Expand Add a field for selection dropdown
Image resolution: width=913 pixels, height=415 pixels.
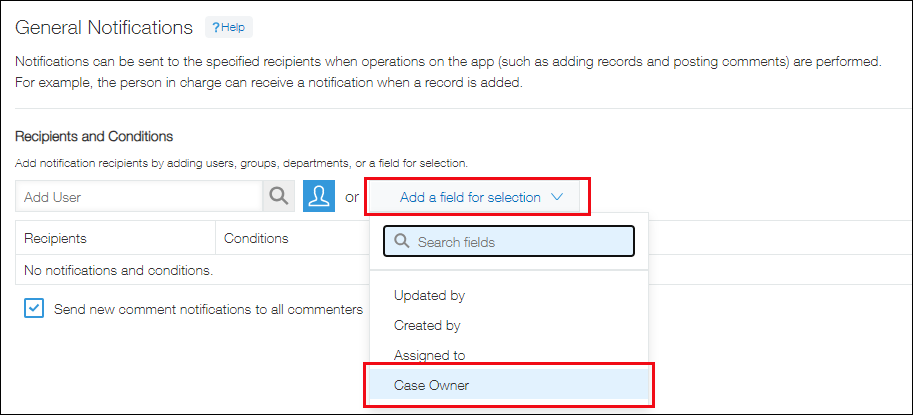point(478,197)
